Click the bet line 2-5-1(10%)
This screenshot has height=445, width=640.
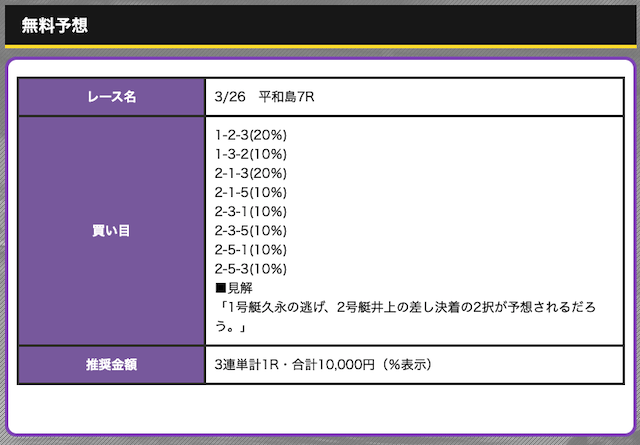[251, 250]
